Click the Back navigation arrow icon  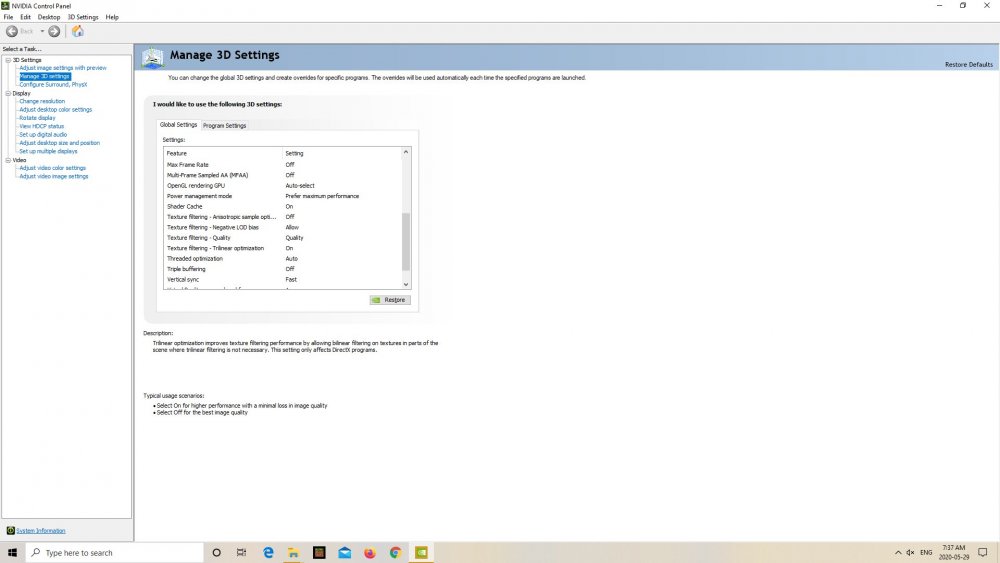click(11, 31)
